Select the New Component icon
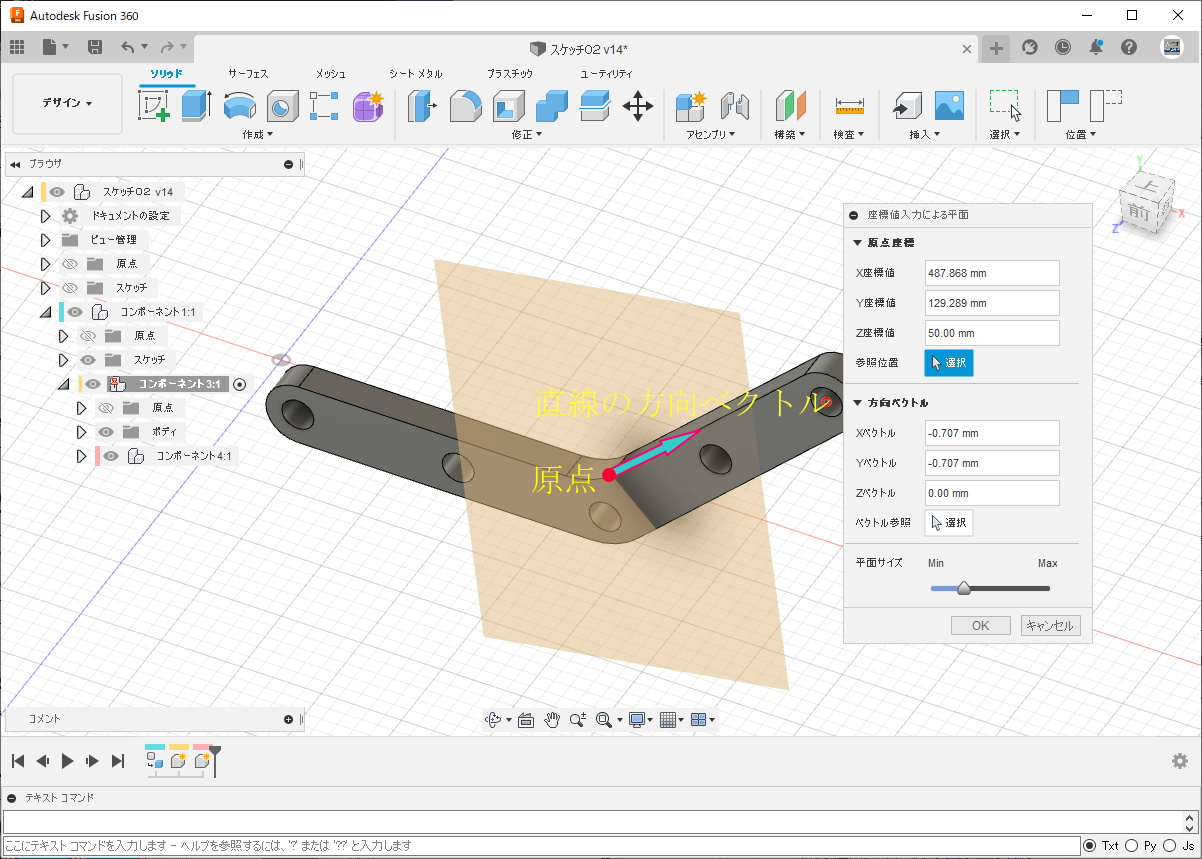Screen dimensions: 1202x859 point(691,105)
